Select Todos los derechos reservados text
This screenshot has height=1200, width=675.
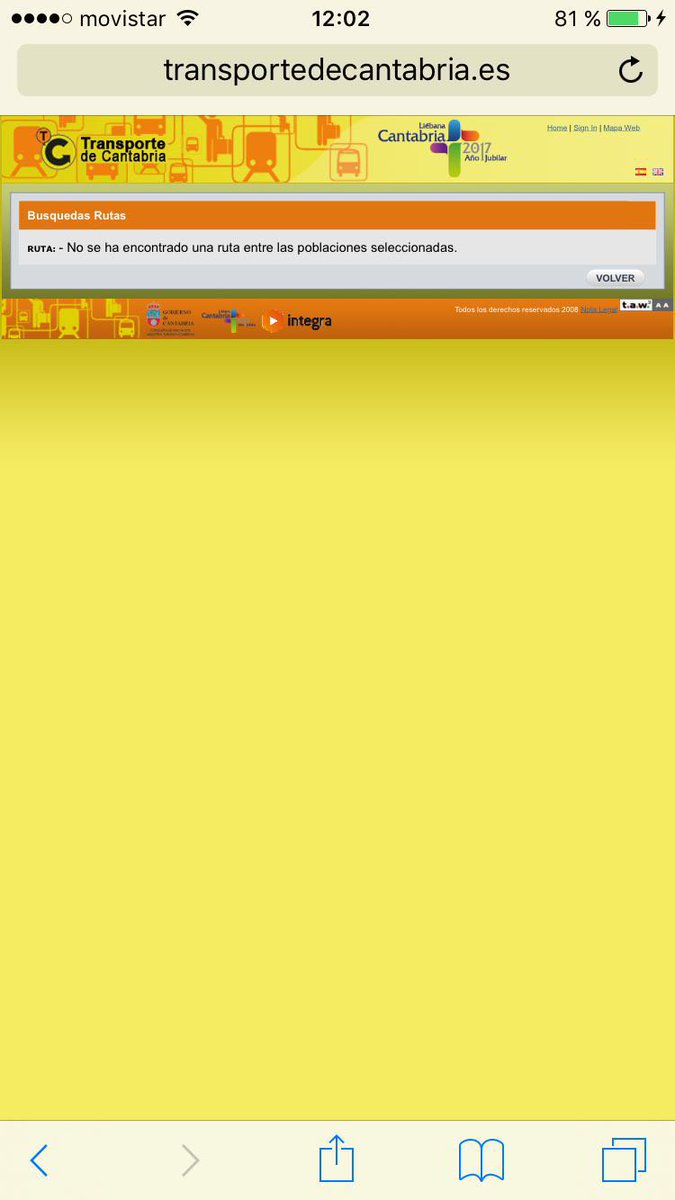(516, 310)
